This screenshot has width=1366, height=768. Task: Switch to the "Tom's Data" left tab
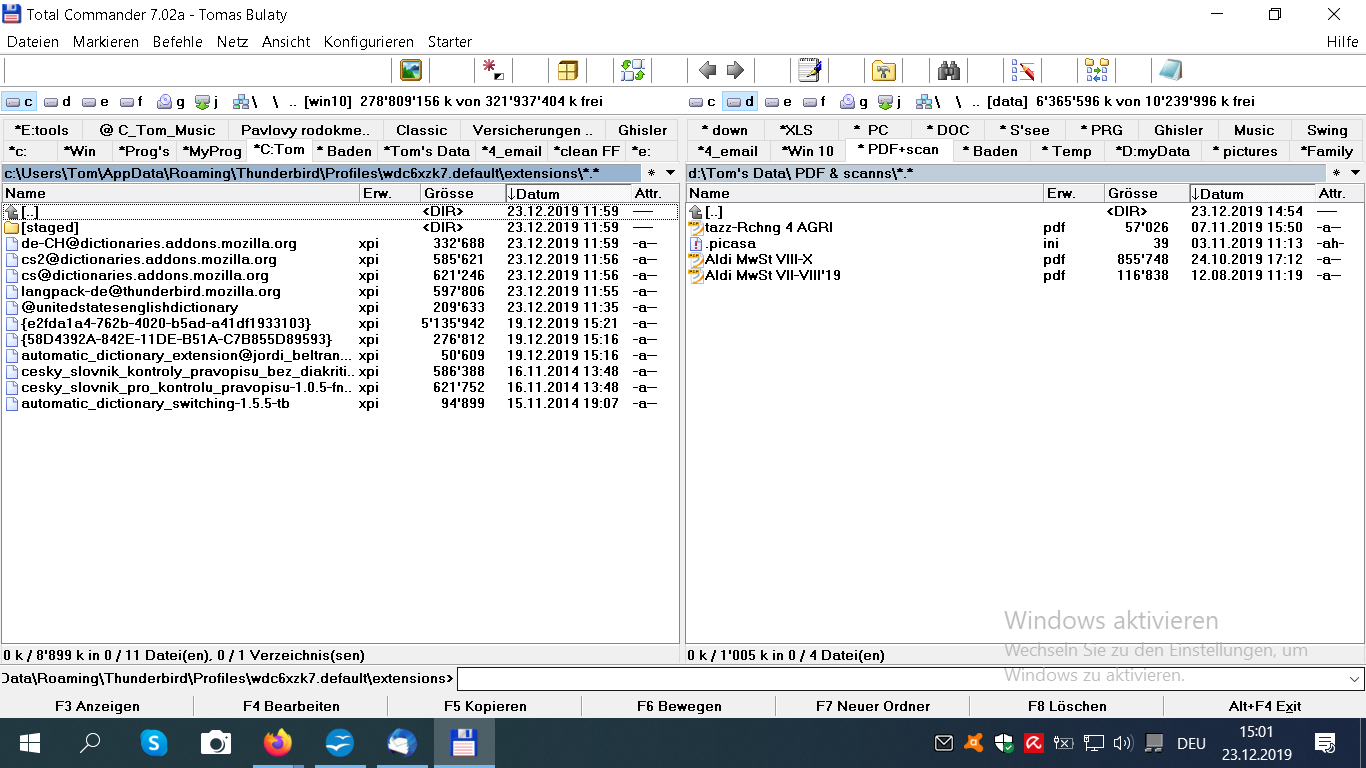(427, 151)
